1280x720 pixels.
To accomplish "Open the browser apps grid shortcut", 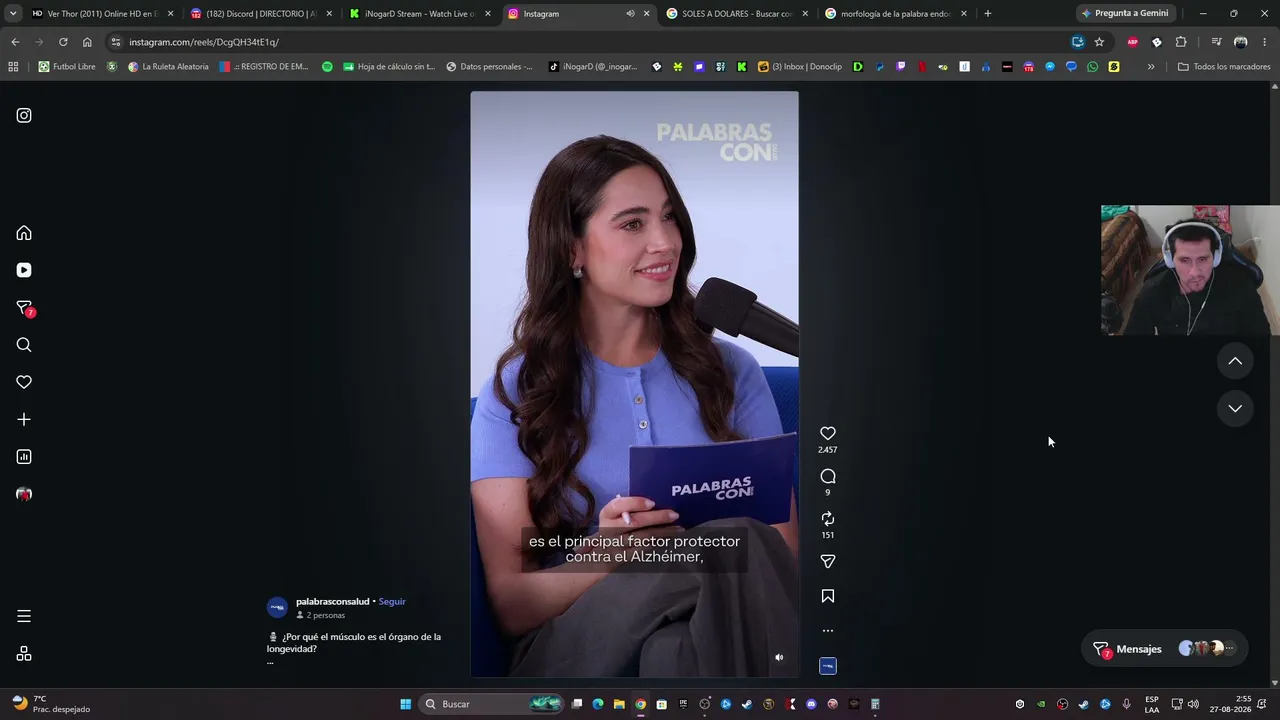I will 13,67.
